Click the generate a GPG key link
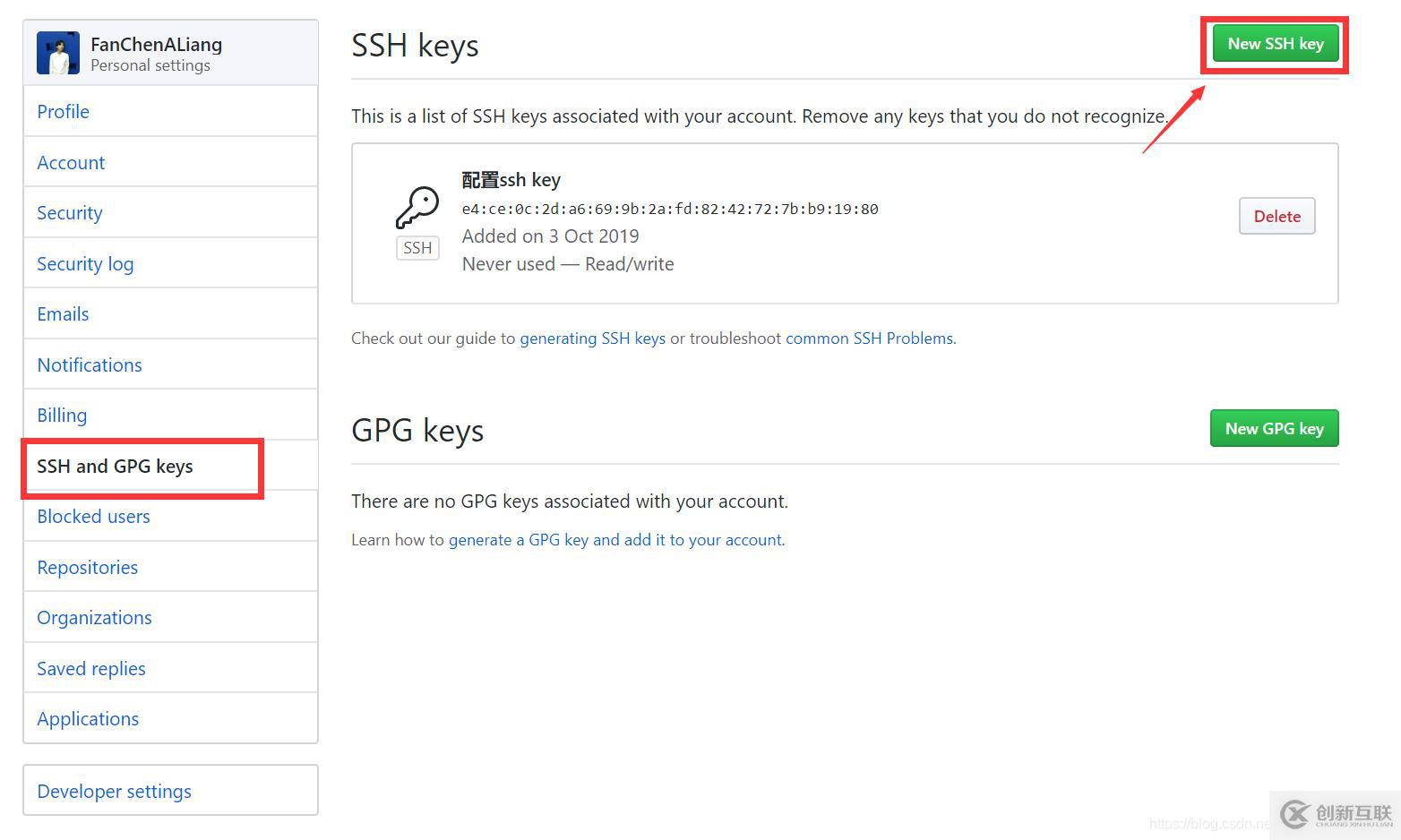Image resolution: width=1401 pixels, height=840 pixels. [615, 540]
